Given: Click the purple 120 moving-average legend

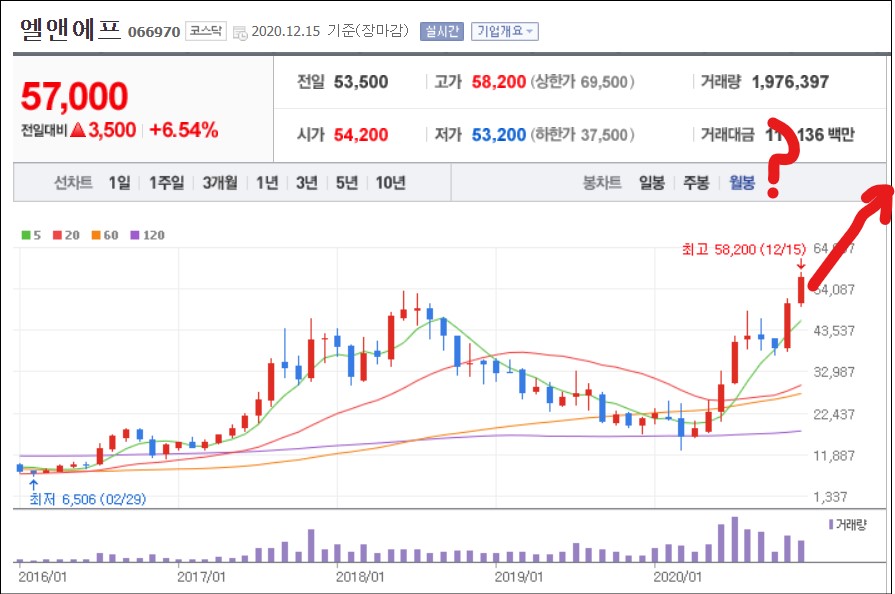Looking at the screenshot, I should pos(147,235).
